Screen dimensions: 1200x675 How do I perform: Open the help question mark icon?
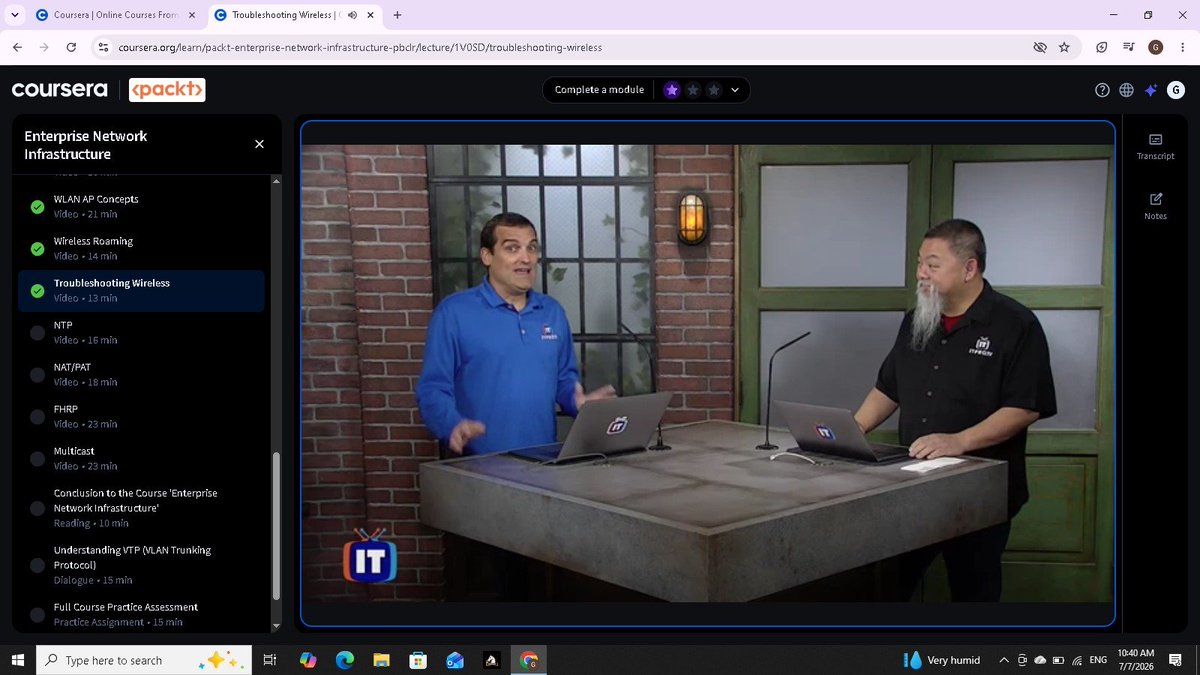pos(1102,90)
